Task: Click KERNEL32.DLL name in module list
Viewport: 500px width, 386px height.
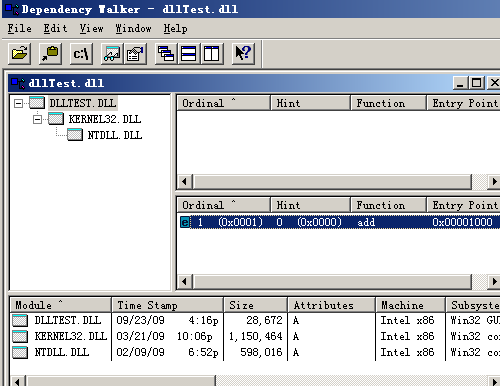Action: (71, 336)
